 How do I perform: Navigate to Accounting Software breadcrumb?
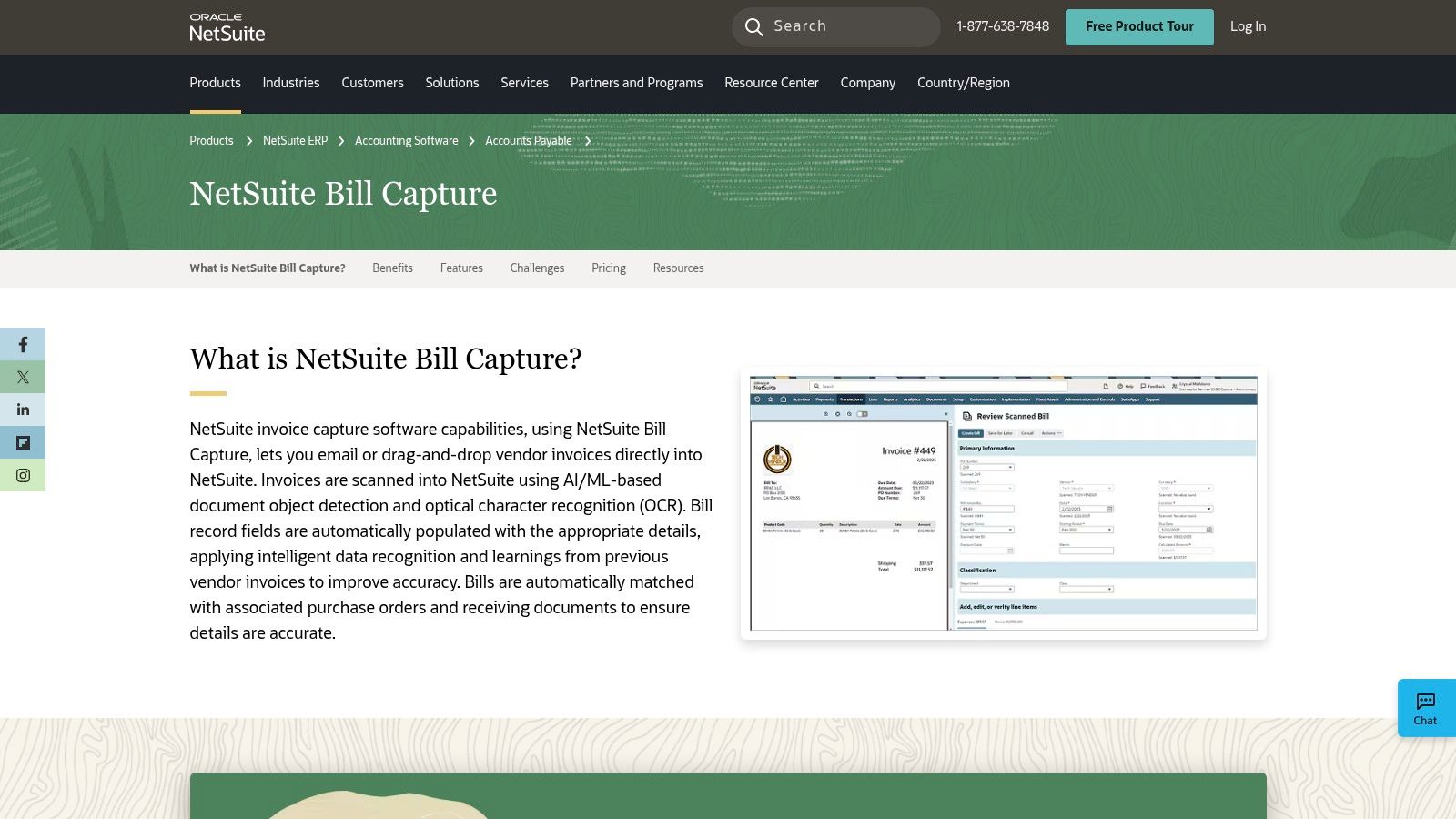(x=406, y=140)
